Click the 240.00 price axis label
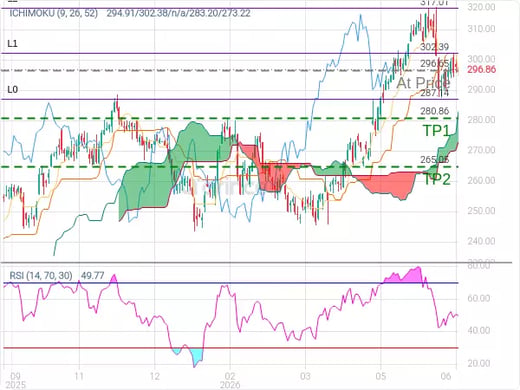520x390 pixels. 481,241
